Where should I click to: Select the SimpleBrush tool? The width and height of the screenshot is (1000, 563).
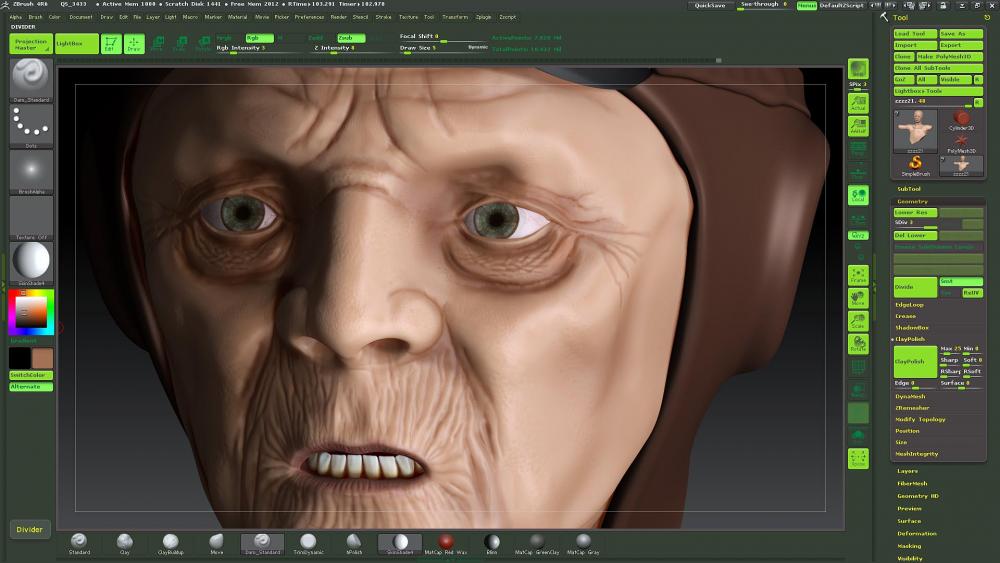[x=915, y=166]
